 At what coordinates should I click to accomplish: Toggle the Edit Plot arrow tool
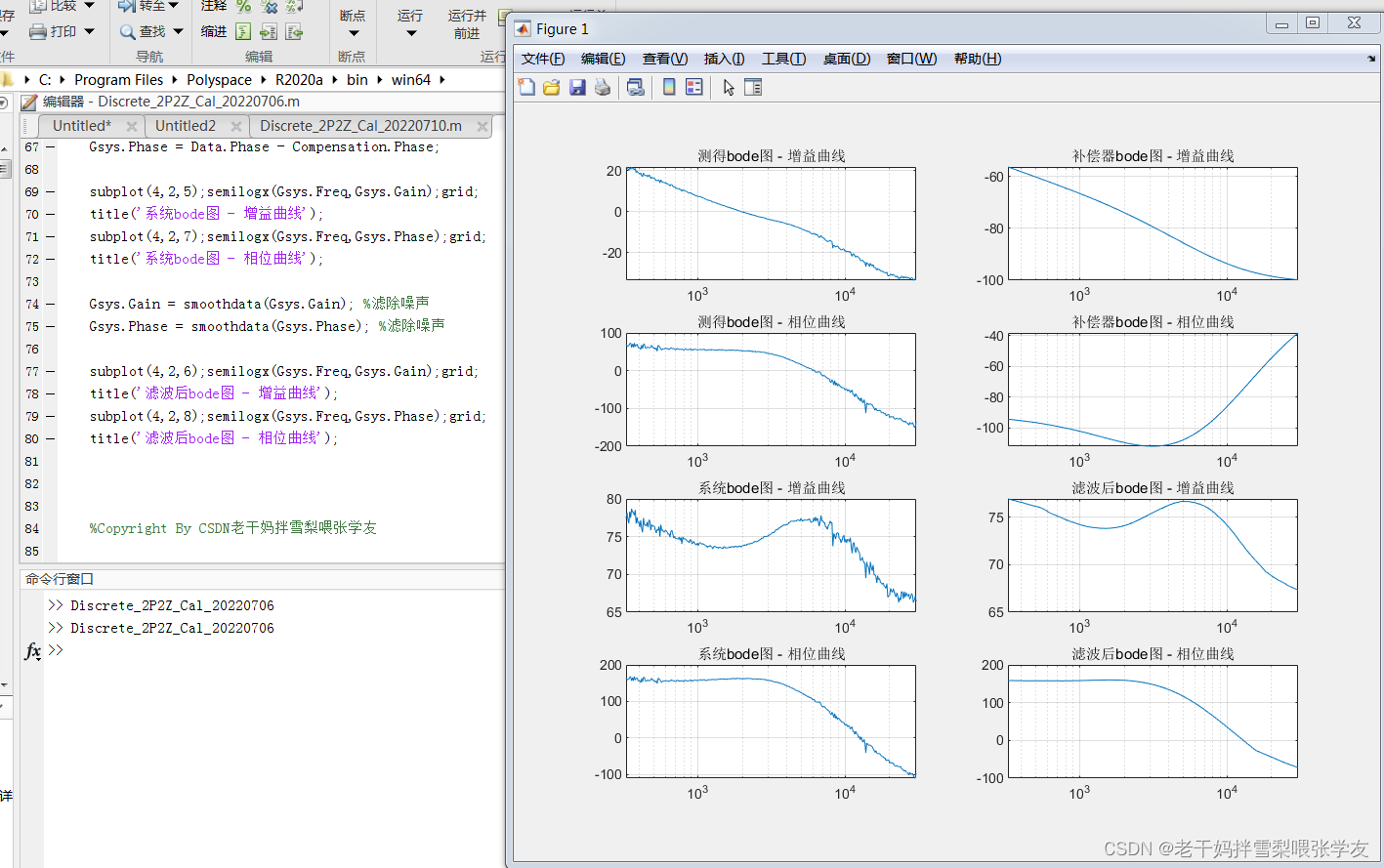(729, 87)
